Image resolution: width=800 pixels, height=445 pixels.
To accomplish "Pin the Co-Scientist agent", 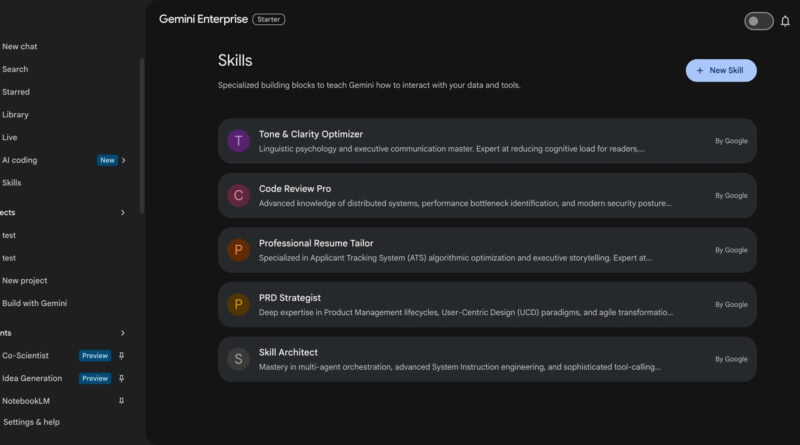I will tap(122, 356).
